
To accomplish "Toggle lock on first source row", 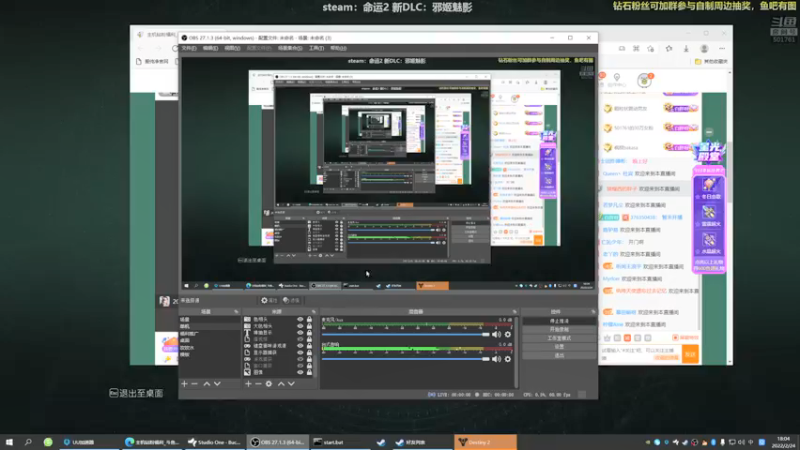I will (309, 319).
